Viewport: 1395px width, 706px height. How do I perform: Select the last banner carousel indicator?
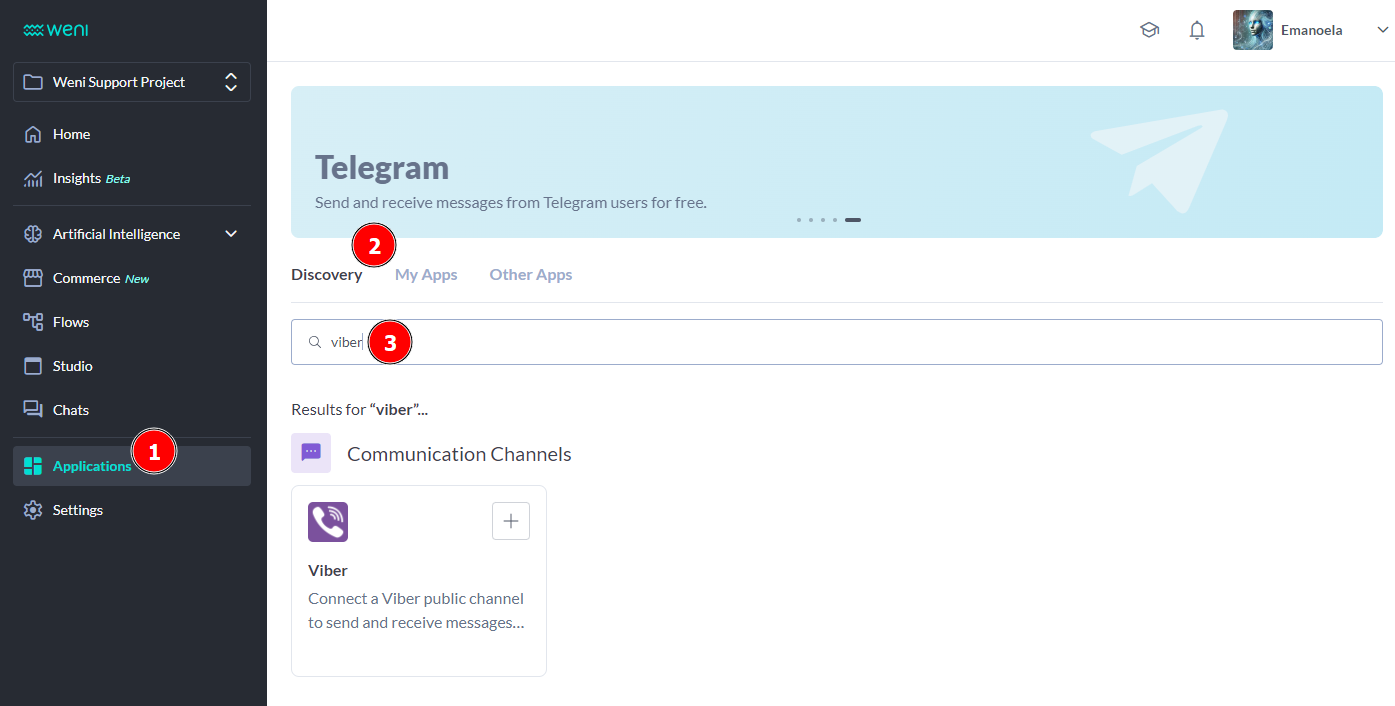(x=852, y=220)
